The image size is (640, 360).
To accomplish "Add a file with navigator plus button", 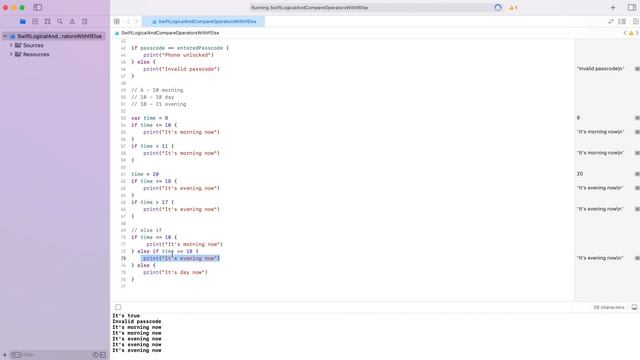I will pyautogui.click(x=5, y=355).
